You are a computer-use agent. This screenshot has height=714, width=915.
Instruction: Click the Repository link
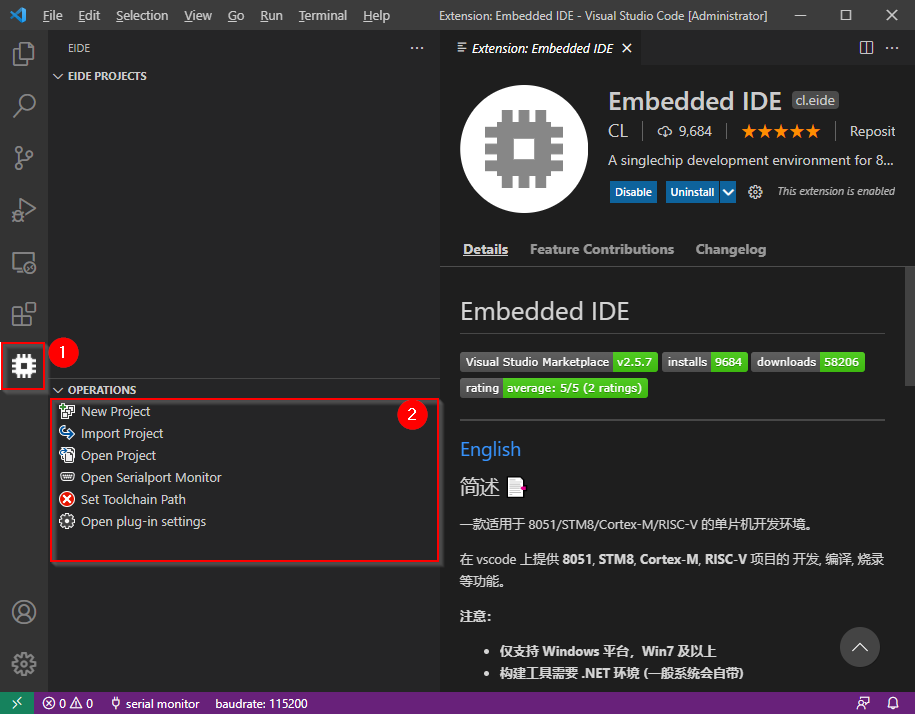872,131
